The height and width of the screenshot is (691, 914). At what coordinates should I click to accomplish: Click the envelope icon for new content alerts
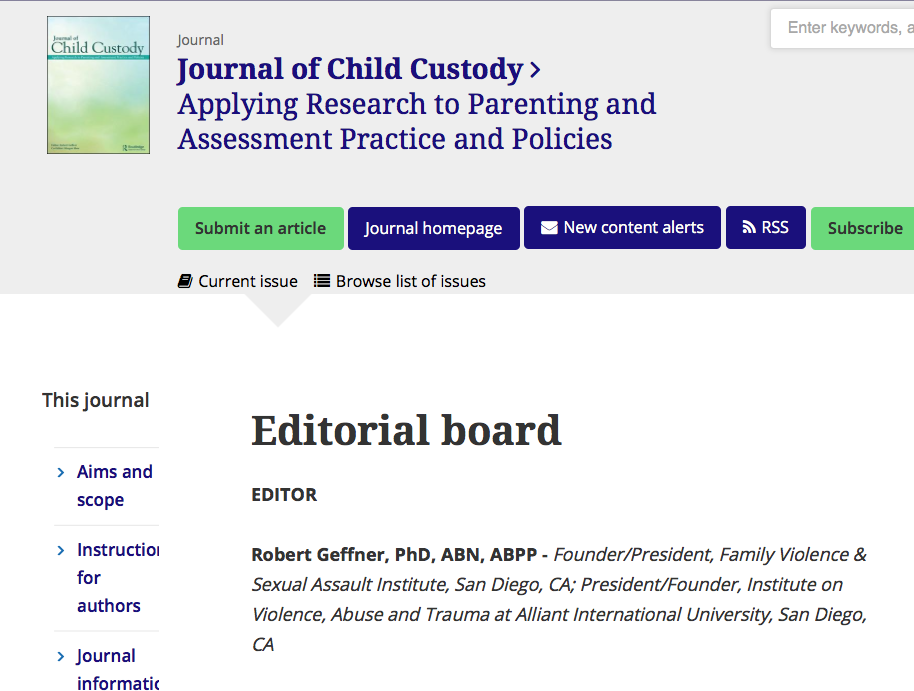click(x=549, y=228)
